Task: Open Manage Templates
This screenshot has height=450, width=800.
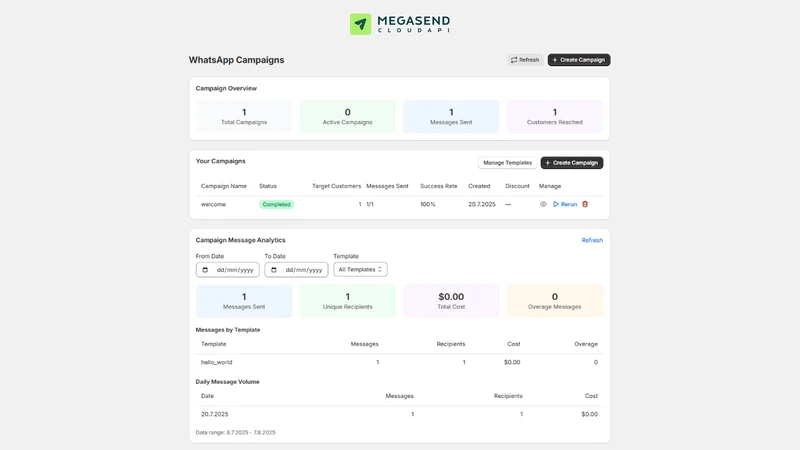Action: [x=507, y=163]
